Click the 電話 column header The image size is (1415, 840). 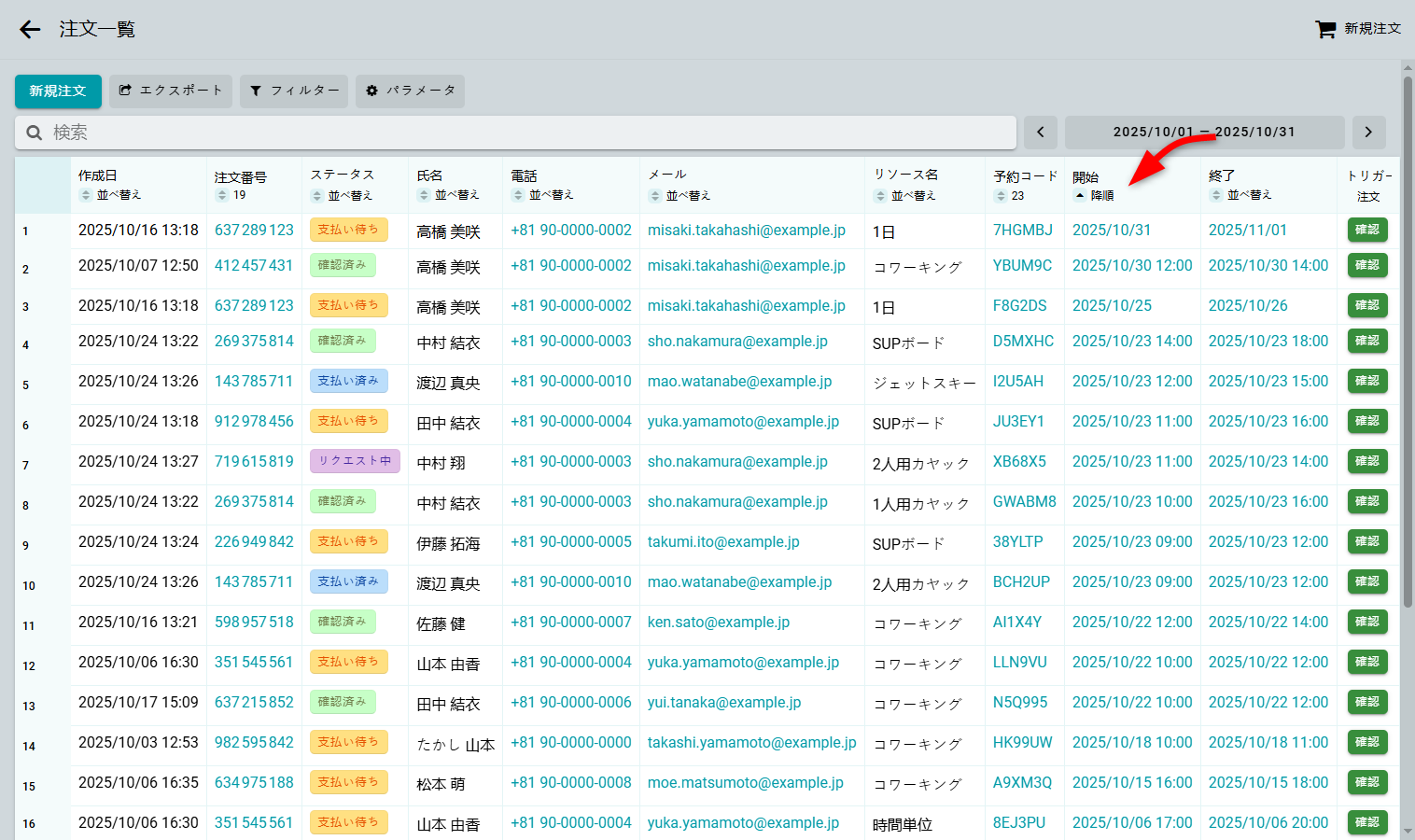click(x=524, y=175)
